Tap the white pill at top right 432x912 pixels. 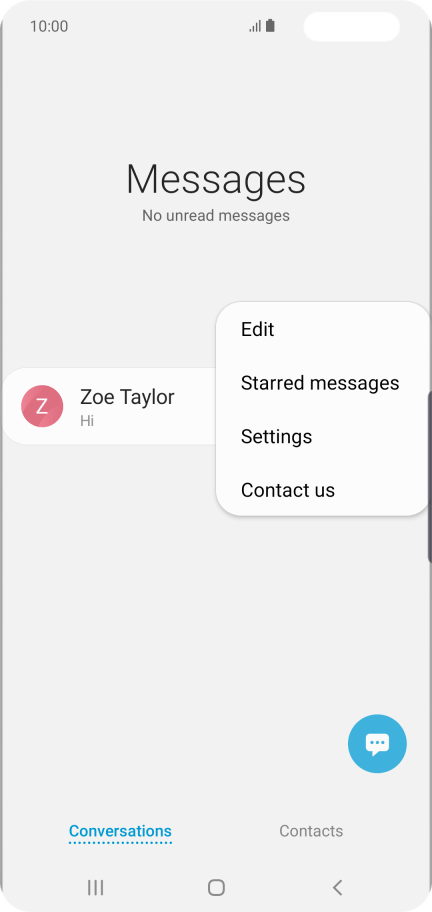(x=352, y=26)
